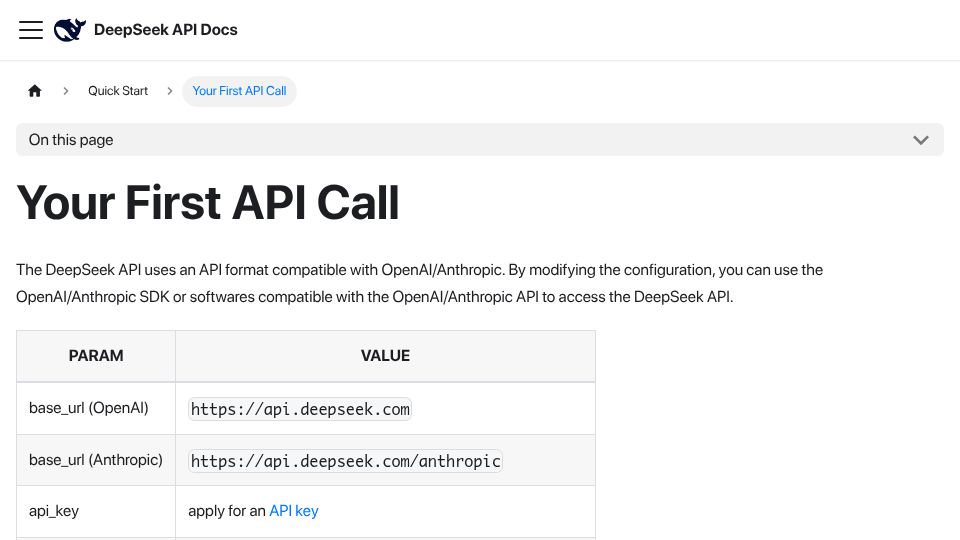Open the API key link
Screen dimensions: 960x540
coord(294,511)
